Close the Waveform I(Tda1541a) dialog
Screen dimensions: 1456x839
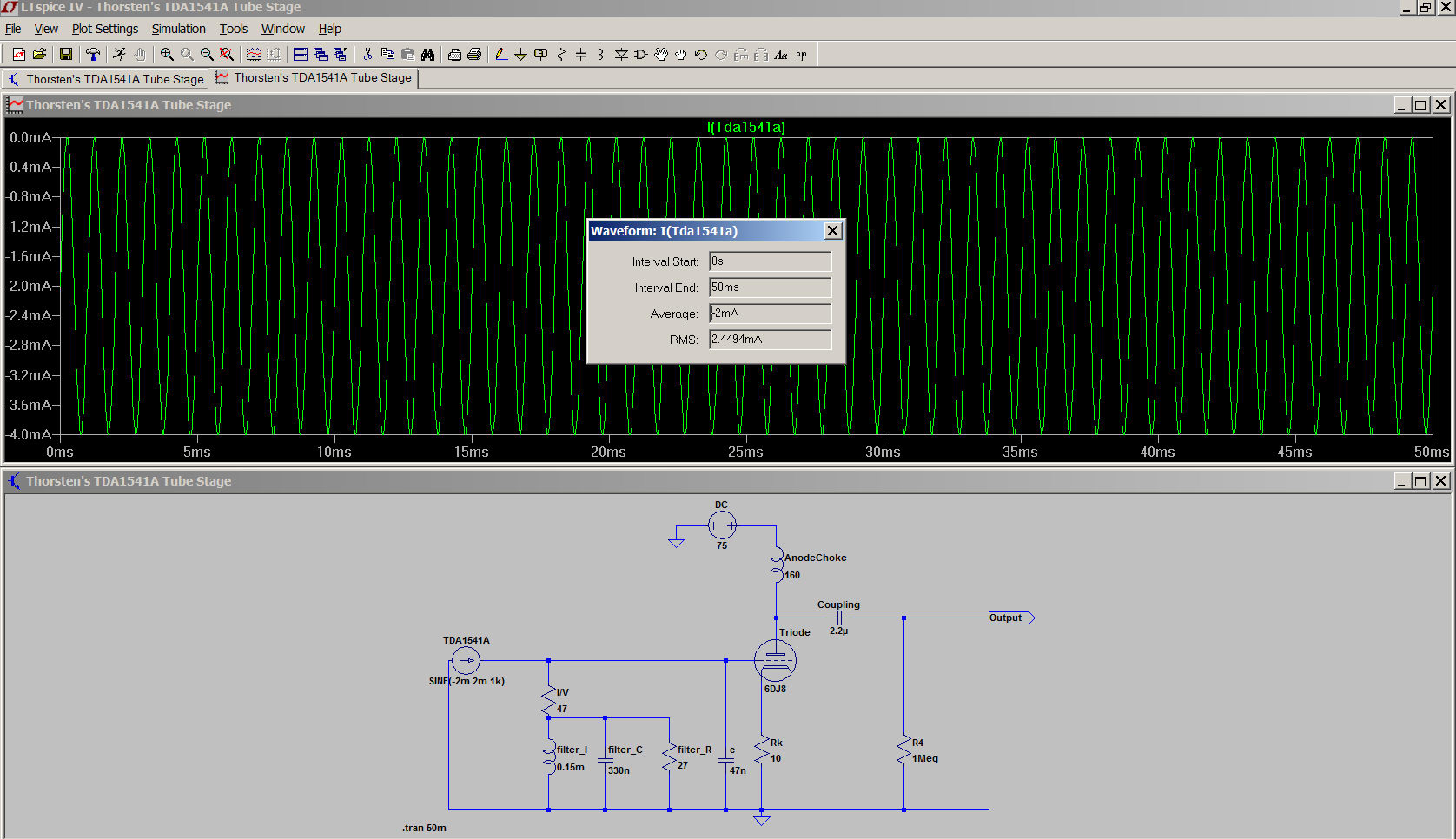click(x=832, y=230)
